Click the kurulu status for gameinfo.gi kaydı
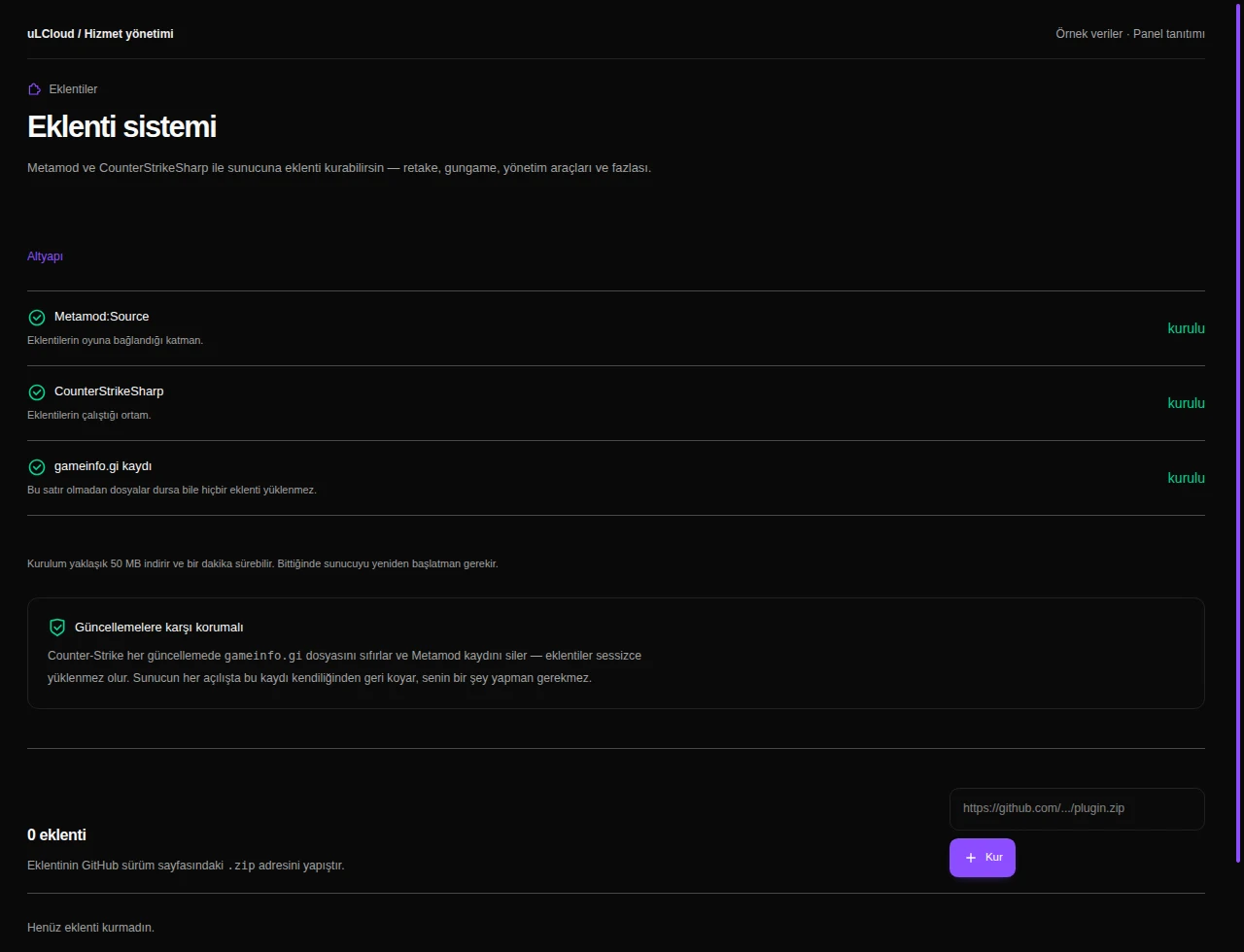 pyautogui.click(x=1186, y=478)
